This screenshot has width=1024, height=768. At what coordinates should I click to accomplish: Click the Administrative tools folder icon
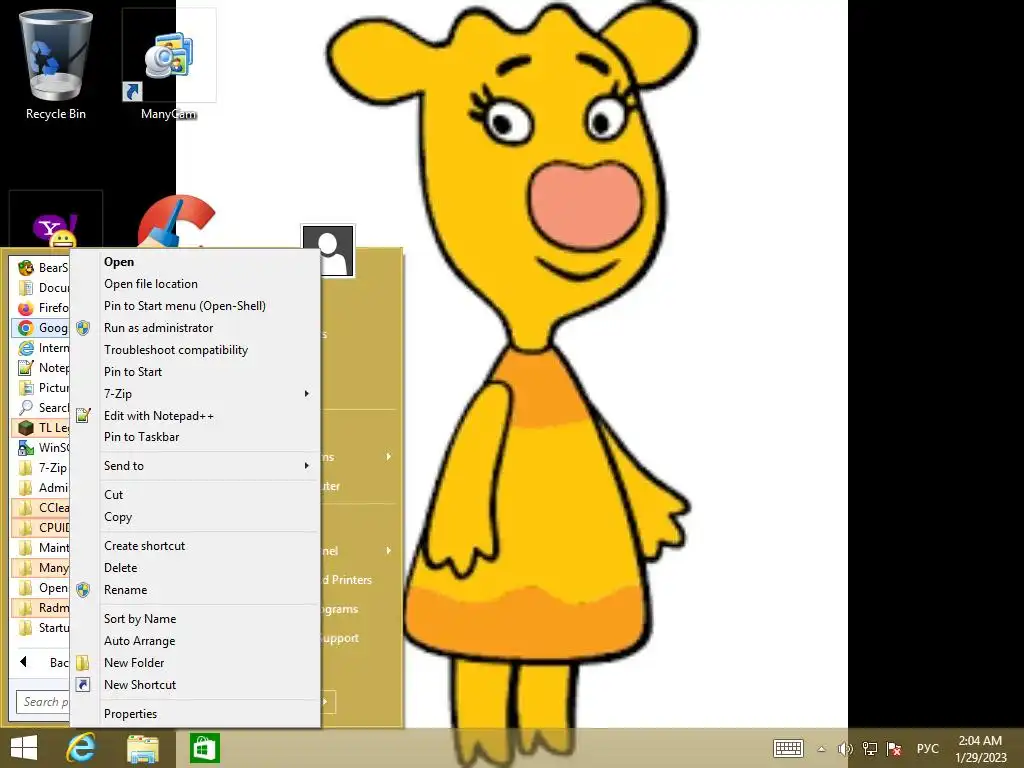[x=26, y=488]
